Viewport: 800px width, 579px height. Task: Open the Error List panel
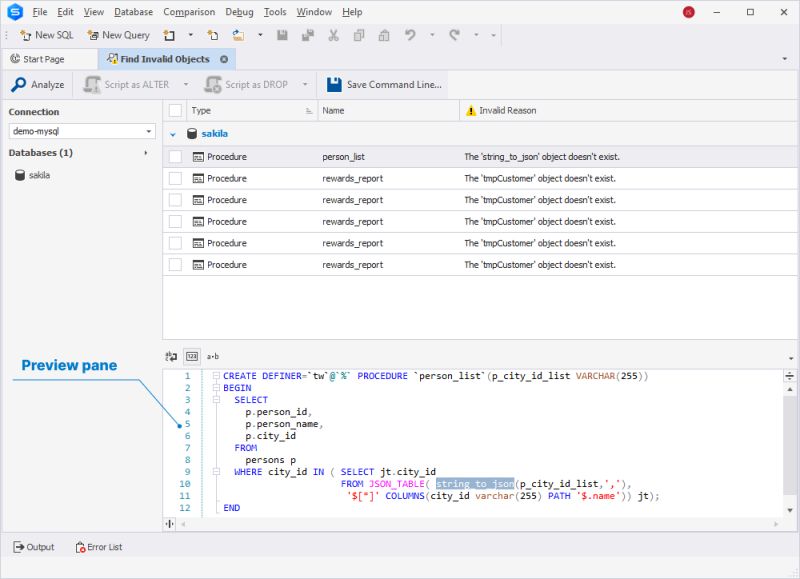(x=98, y=547)
